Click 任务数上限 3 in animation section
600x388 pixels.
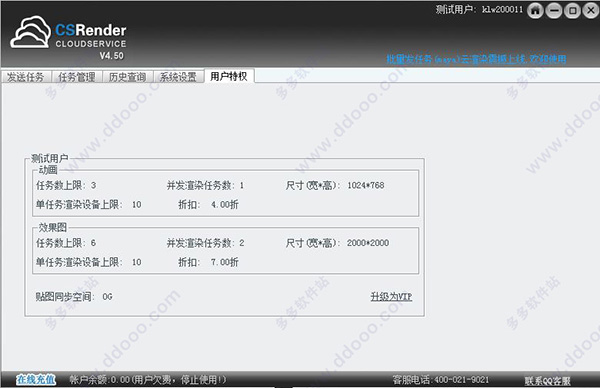pyautogui.click(x=66, y=186)
